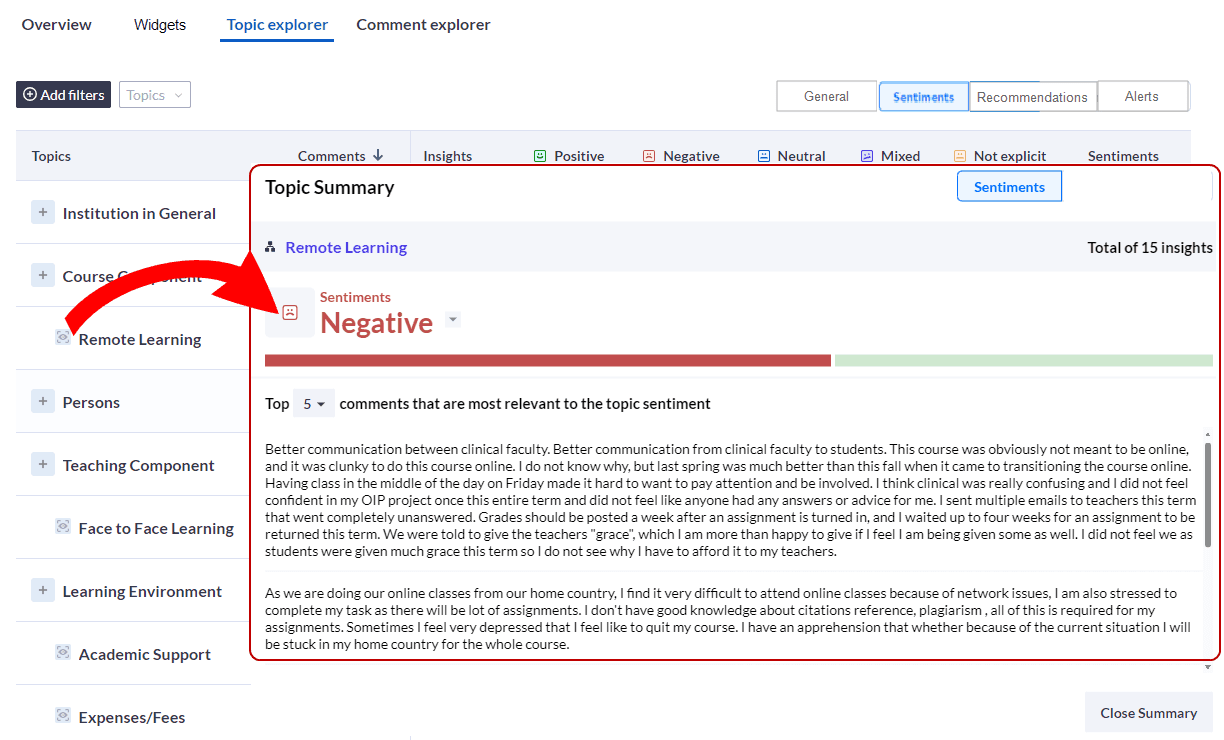Click the red Negative sentiment face icon

click(x=650, y=156)
